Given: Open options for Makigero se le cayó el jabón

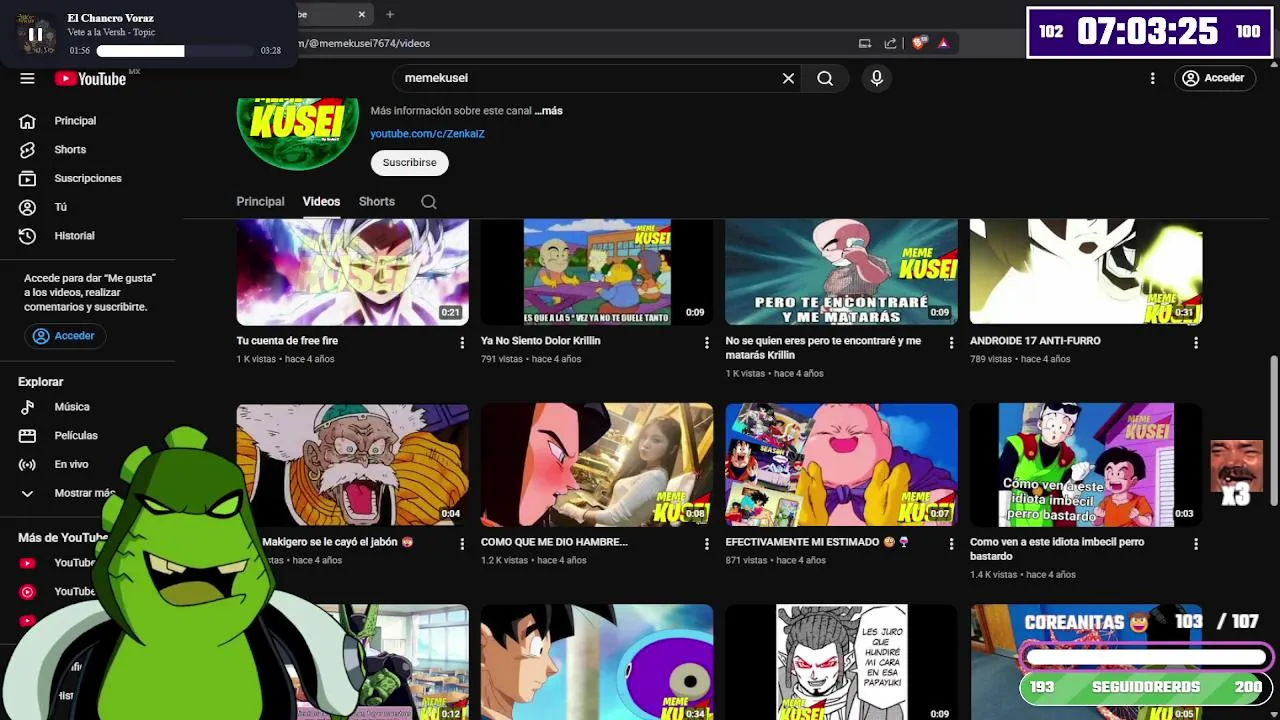Looking at the screenshot, I should coord(462,544).
